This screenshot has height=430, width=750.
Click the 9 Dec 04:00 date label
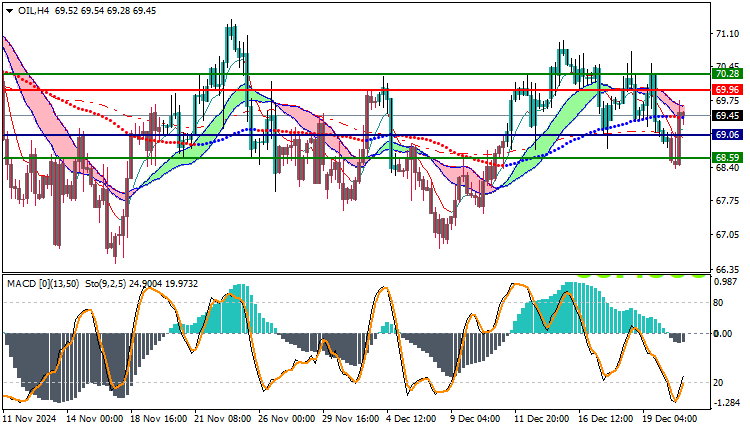[x=475, y=419]
